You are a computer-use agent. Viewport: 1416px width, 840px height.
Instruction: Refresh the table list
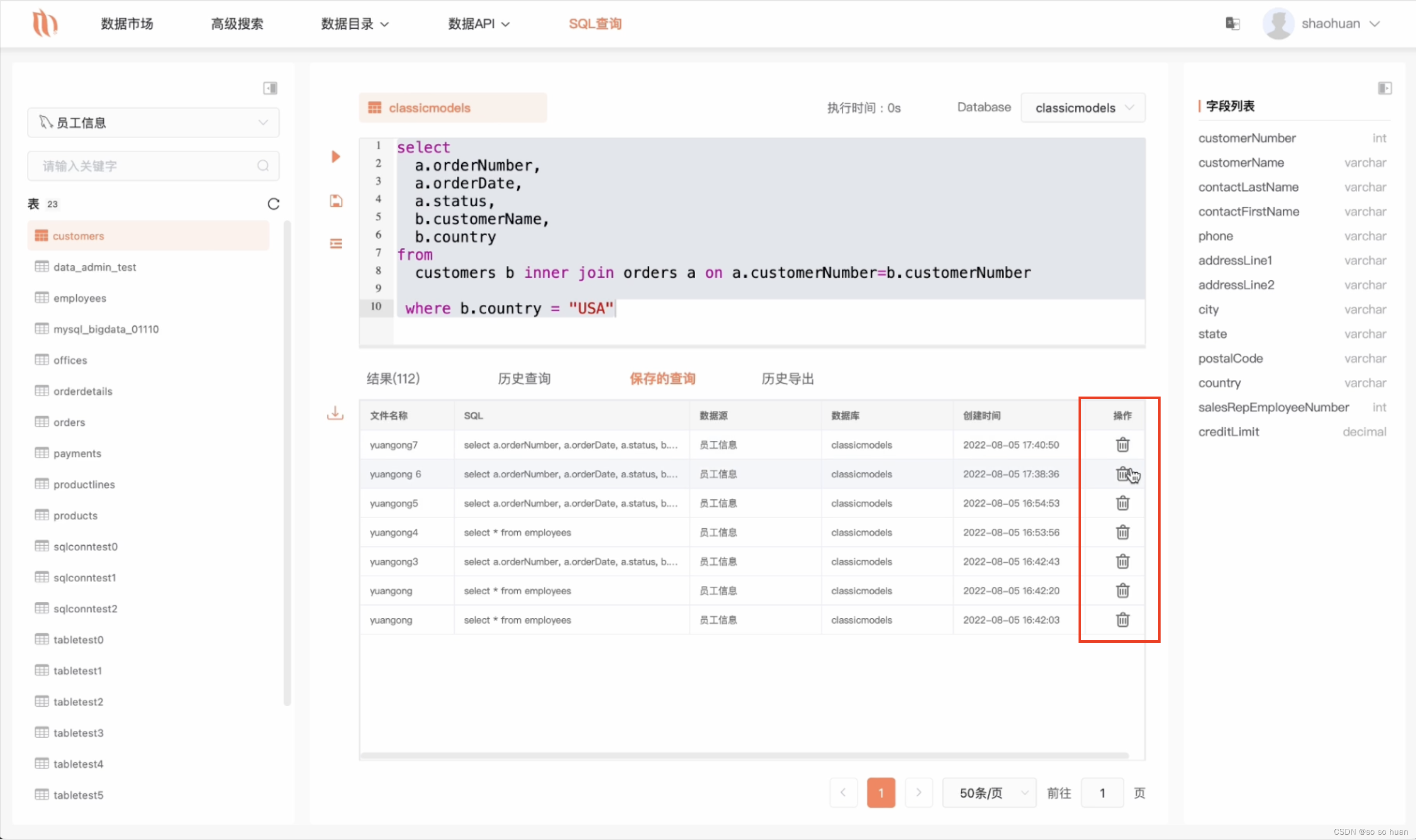point(274,204)
